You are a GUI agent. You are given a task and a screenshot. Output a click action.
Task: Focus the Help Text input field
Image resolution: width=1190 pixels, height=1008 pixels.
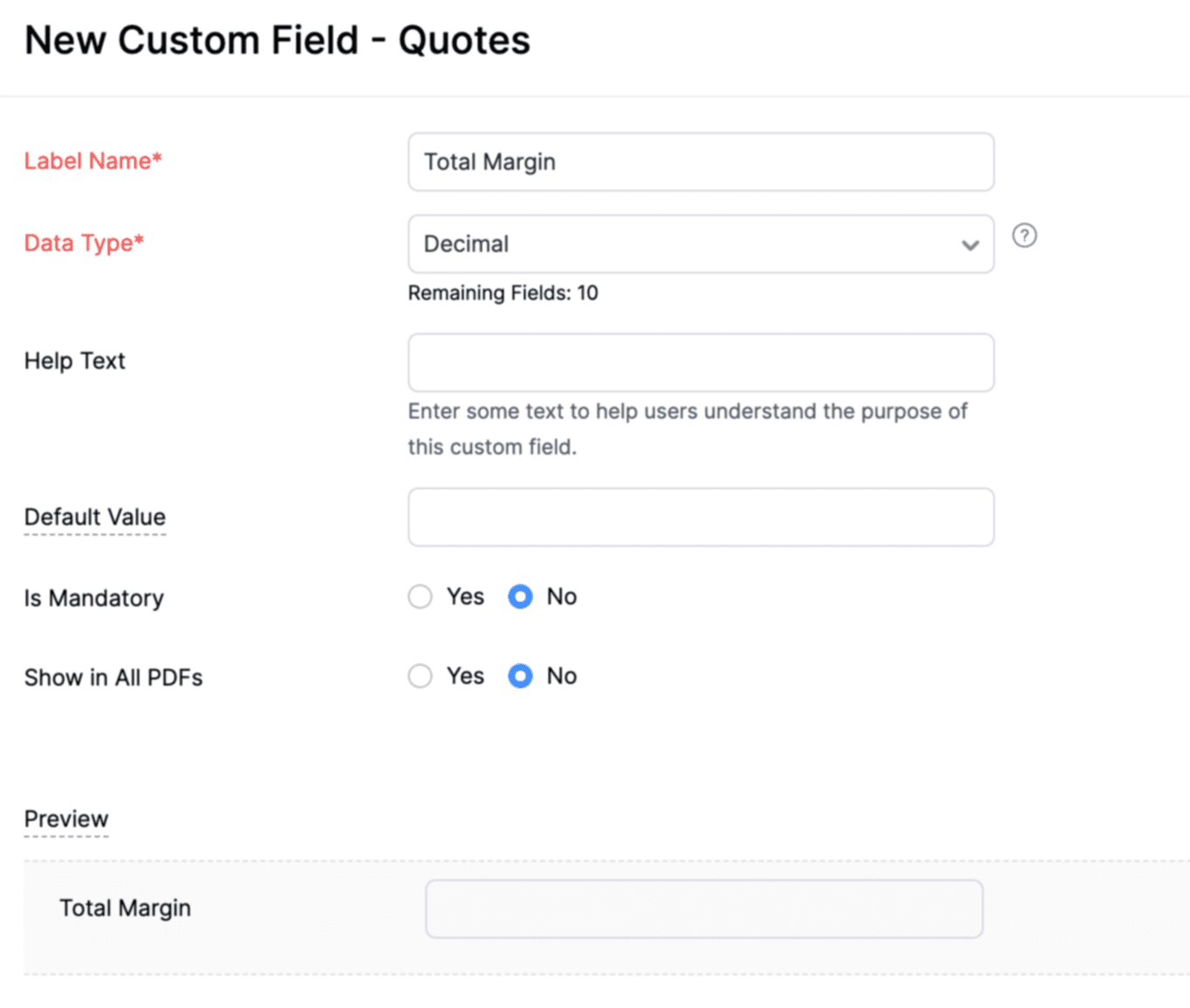[x=701, y=362]
